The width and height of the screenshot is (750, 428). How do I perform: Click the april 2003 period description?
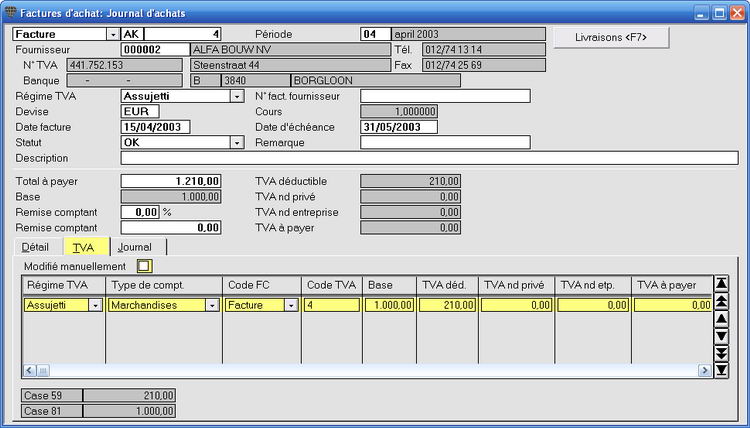coord(468,34)
